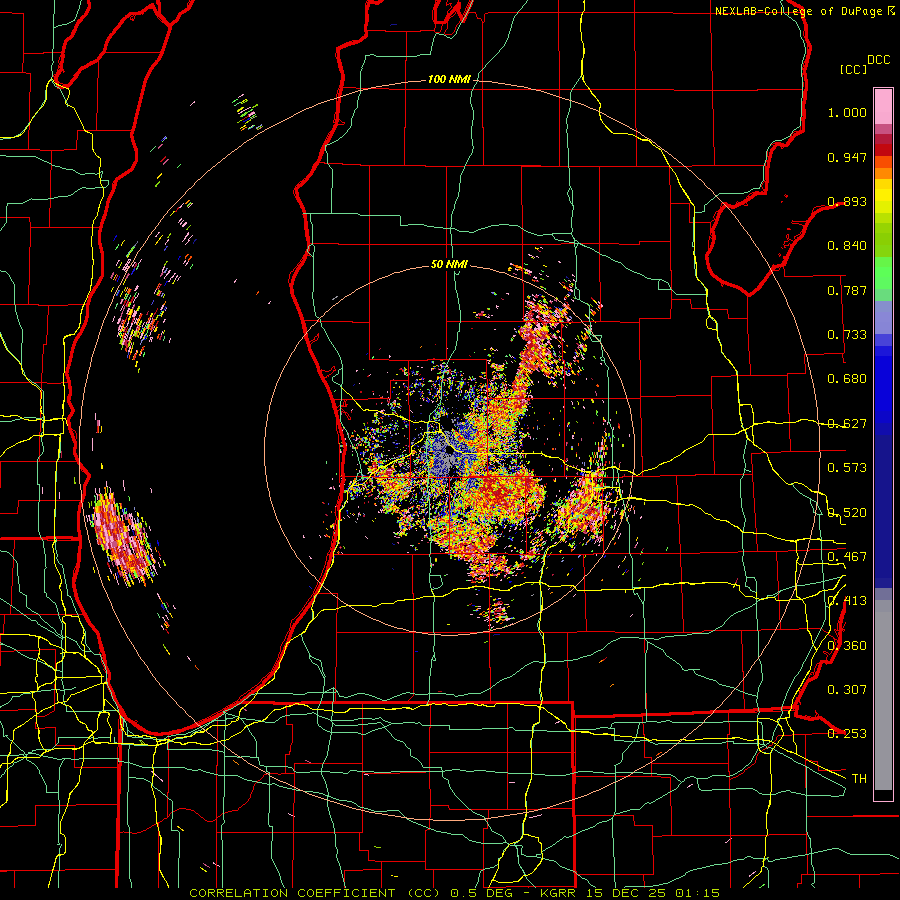The height and width of the screenshot is (900, 900).
Task: Click the [CC] label above the color bar
Action: 853,69
